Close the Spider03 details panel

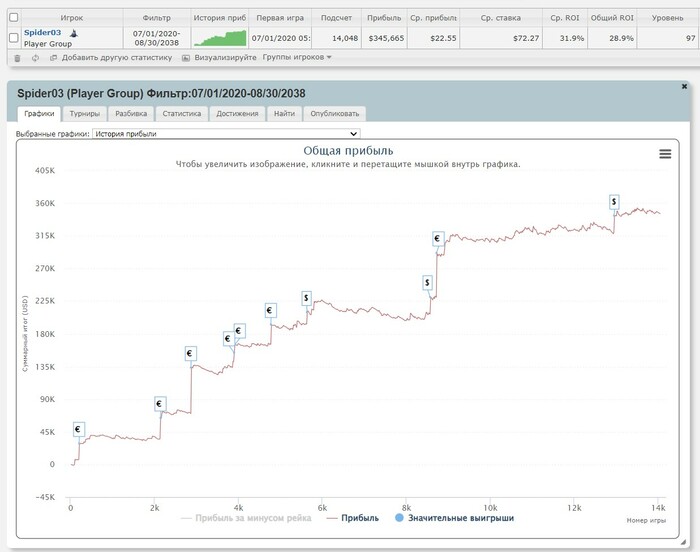pos(684,87)
